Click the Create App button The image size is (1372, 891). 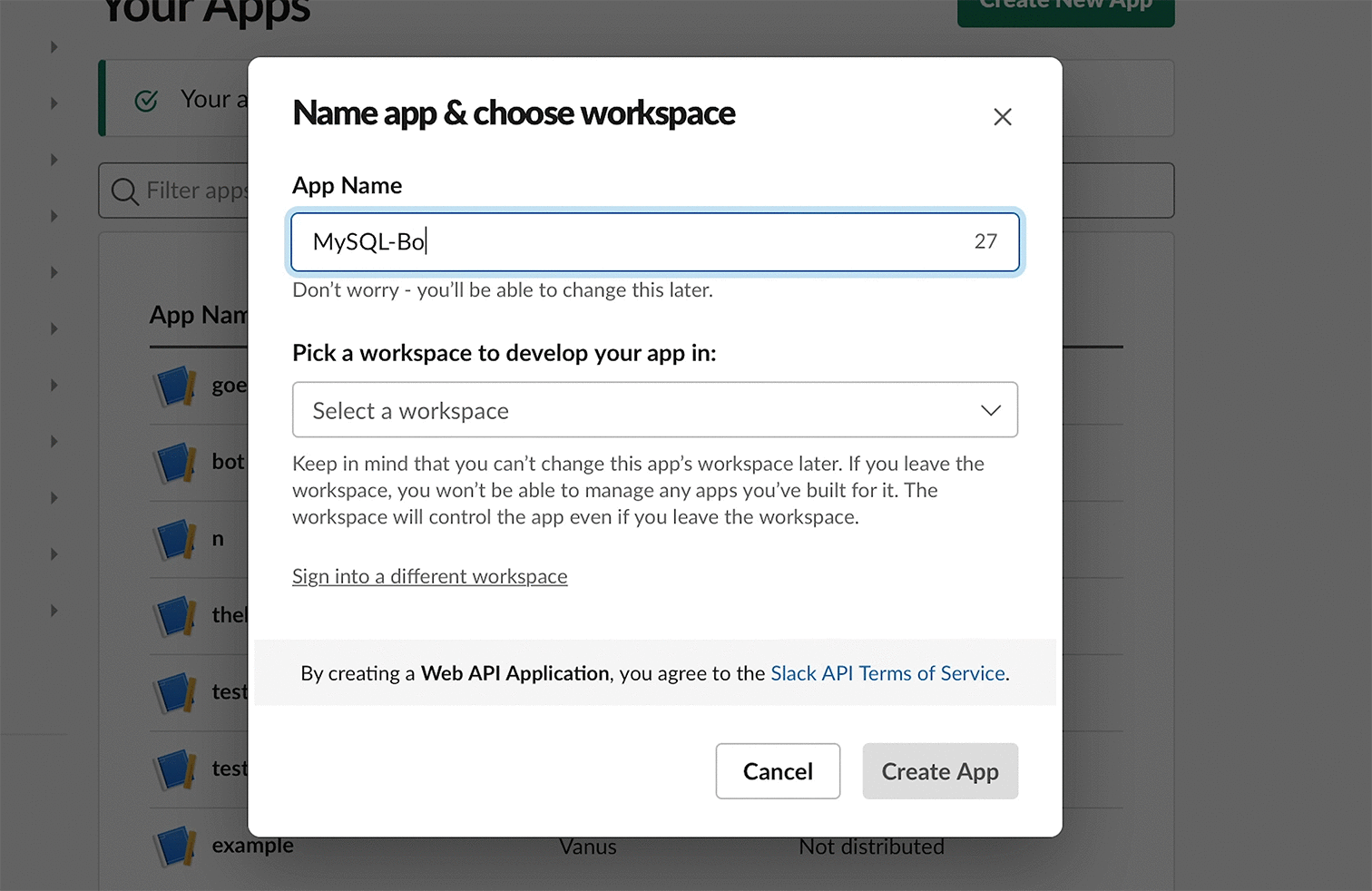click(940, 771)
